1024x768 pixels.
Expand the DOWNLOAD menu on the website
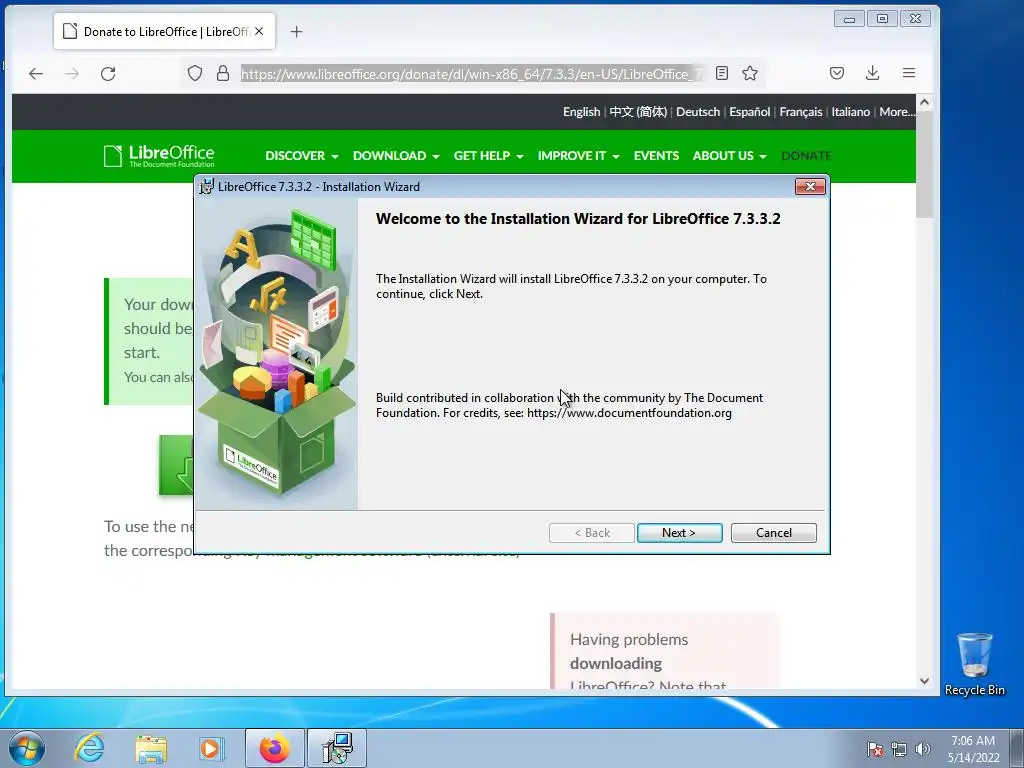(396, 155)
